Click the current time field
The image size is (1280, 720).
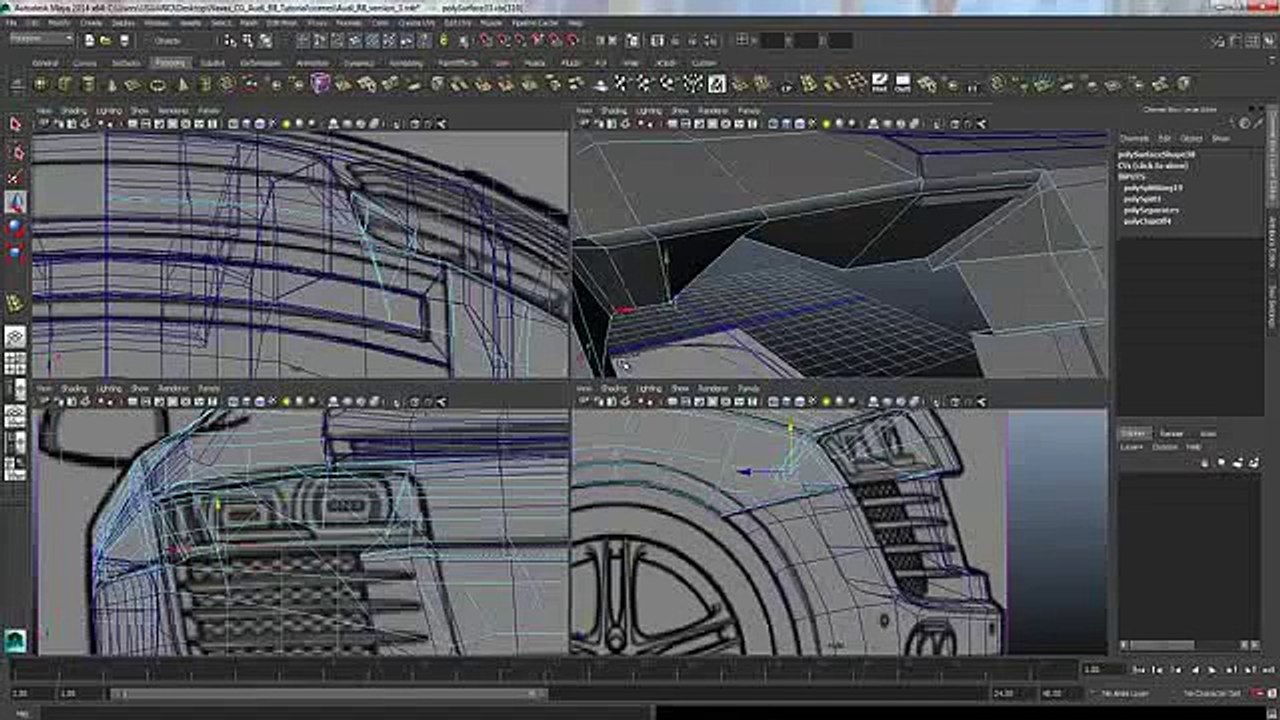coord(1102,669)
